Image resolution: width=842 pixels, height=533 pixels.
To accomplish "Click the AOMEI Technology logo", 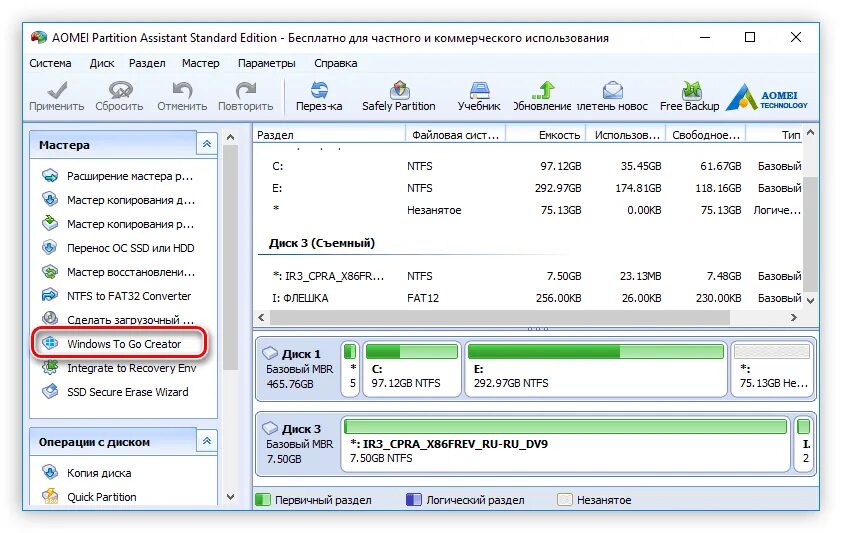I will click(767, 97).
